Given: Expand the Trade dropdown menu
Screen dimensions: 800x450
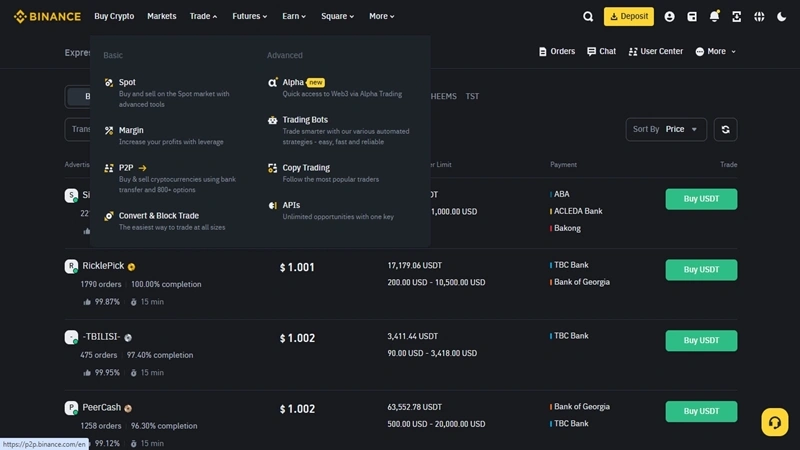Looking at the screenshot, I should pyautogui.click(x=203, y=16).
